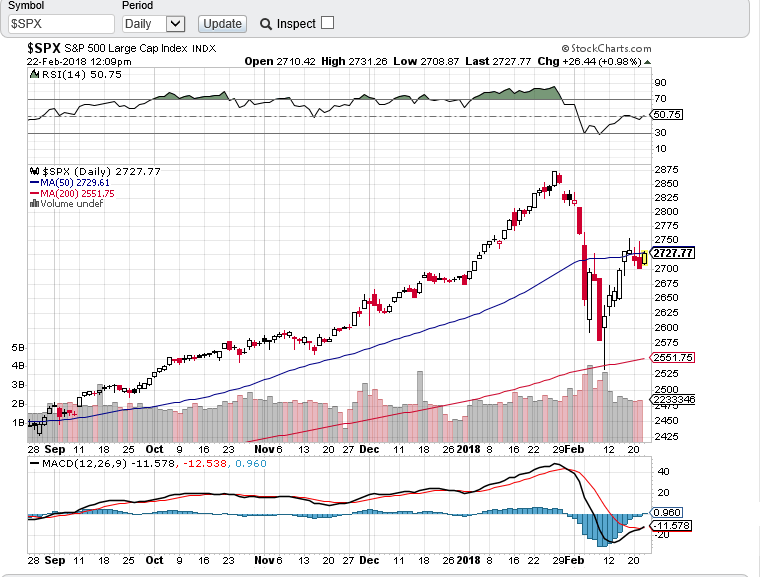
Task: Click the MACD(12,26,9) legend label
Action: click(84, 464)
